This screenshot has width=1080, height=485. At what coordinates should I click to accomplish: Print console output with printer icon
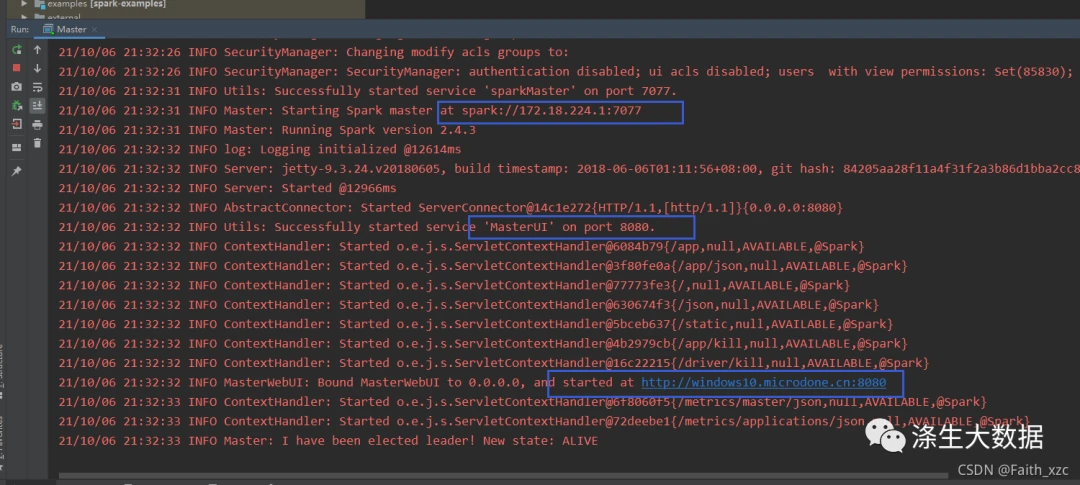pyautogui.click(x=37, y=125)
